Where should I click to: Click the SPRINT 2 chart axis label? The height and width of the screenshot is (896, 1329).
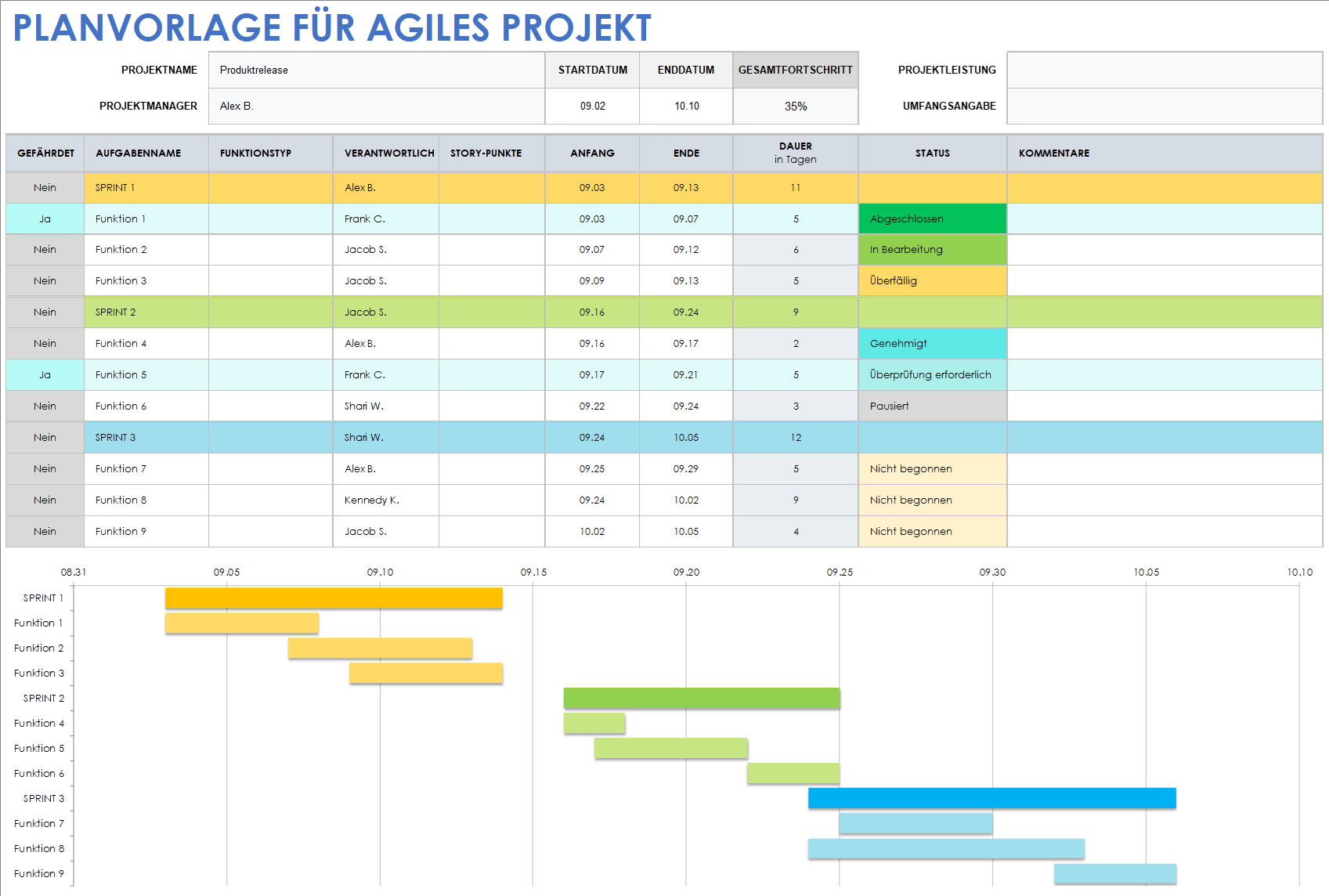tap(44, 698)
